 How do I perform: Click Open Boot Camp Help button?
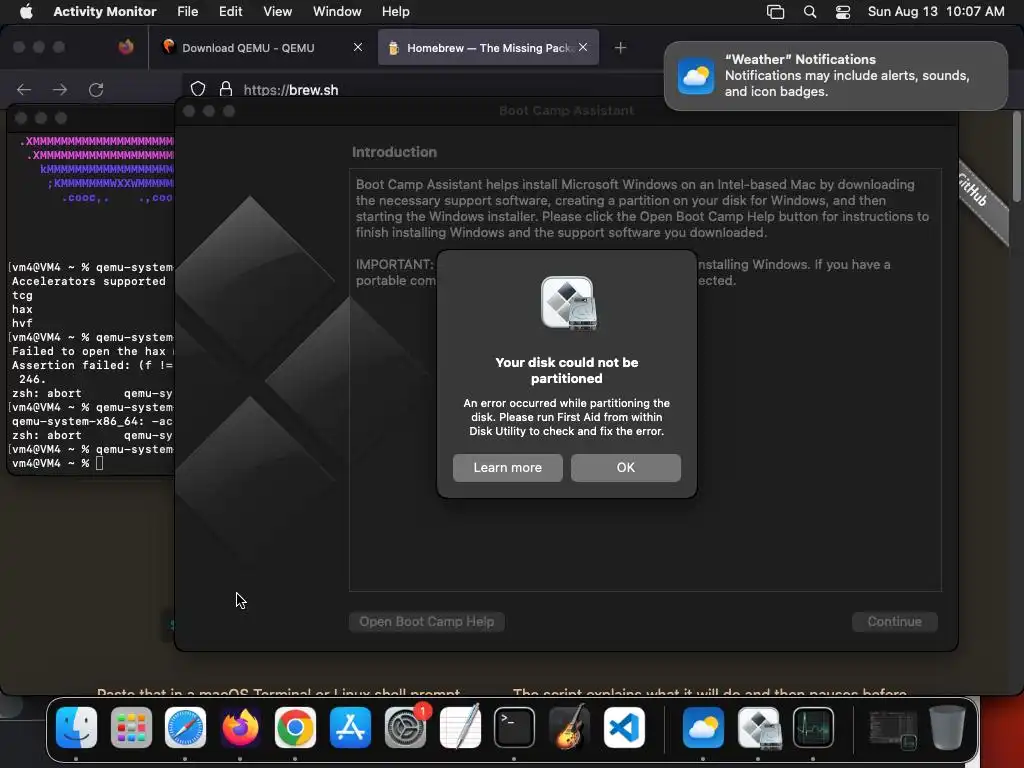coord(426,622)
